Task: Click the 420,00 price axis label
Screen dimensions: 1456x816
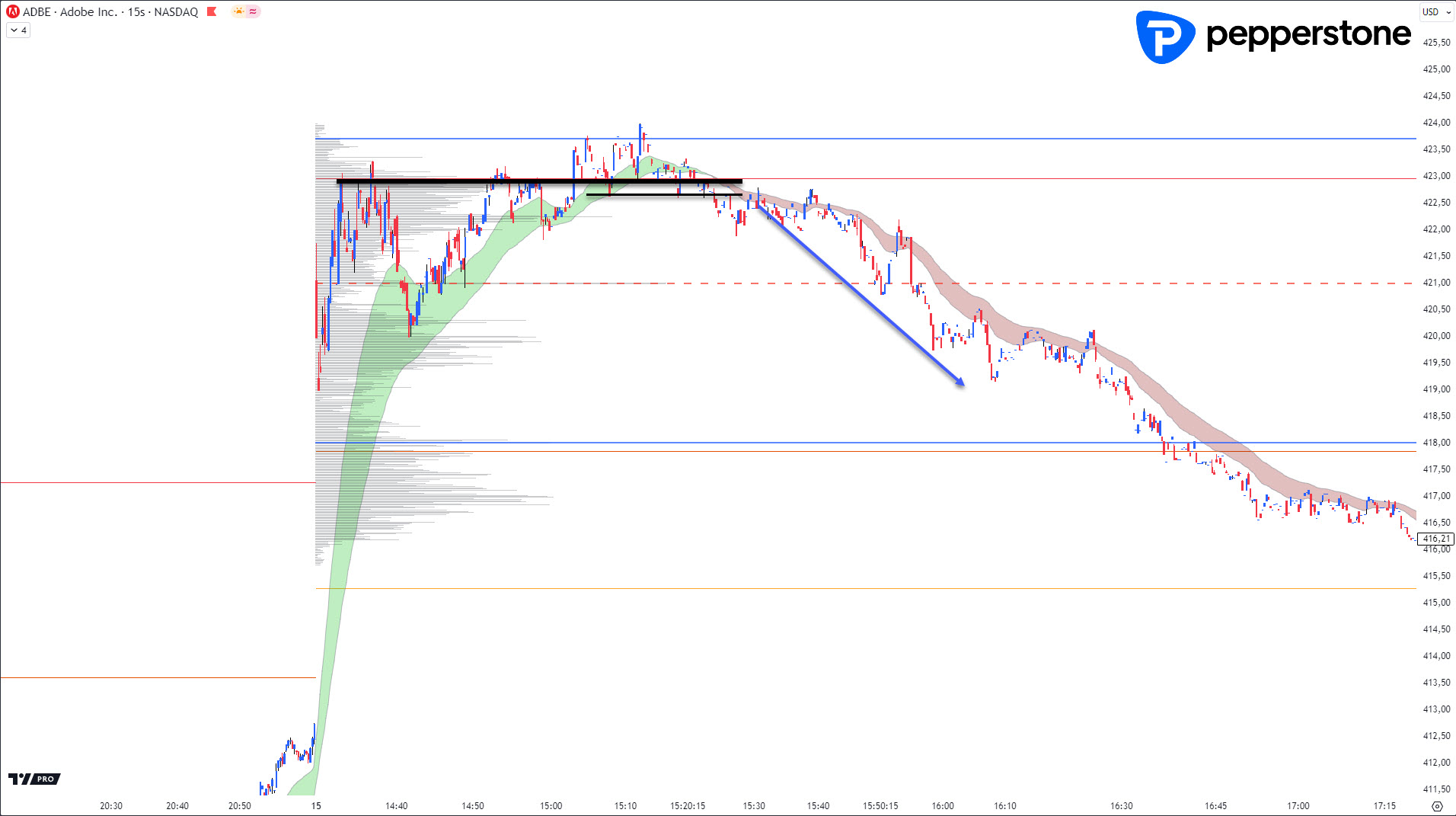Action: tap(1436, 336)
